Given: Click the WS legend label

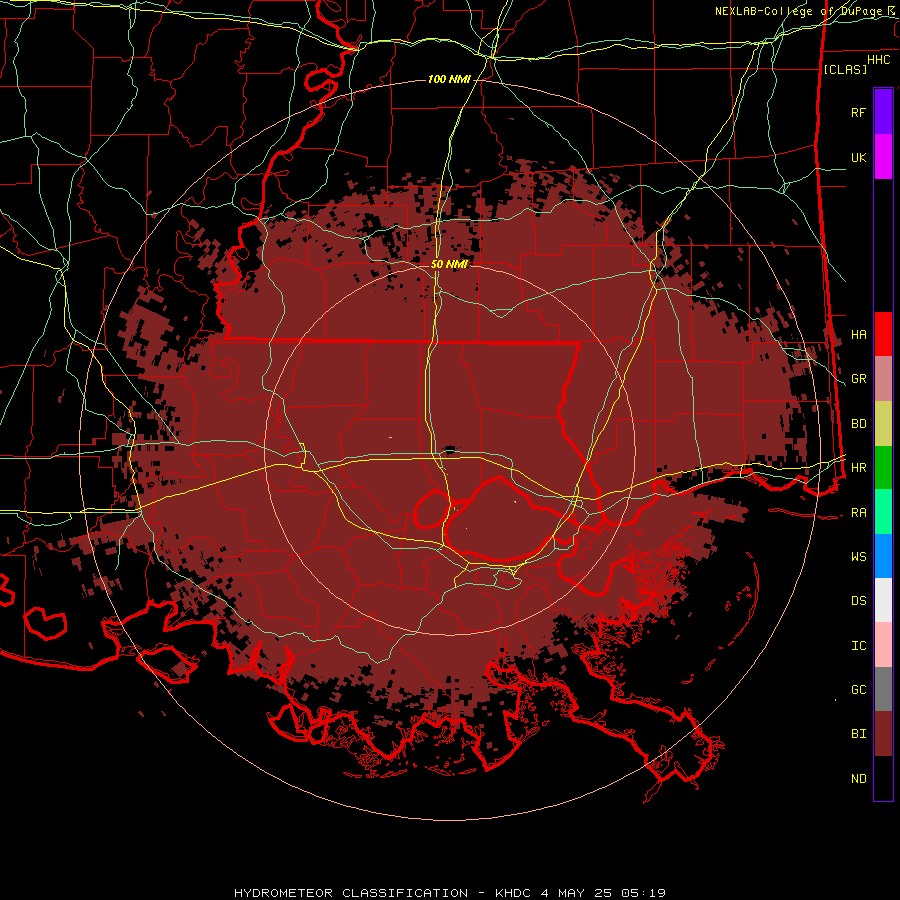Looking at the screenshot, I should pyautogui.click(x=859, y=556).
